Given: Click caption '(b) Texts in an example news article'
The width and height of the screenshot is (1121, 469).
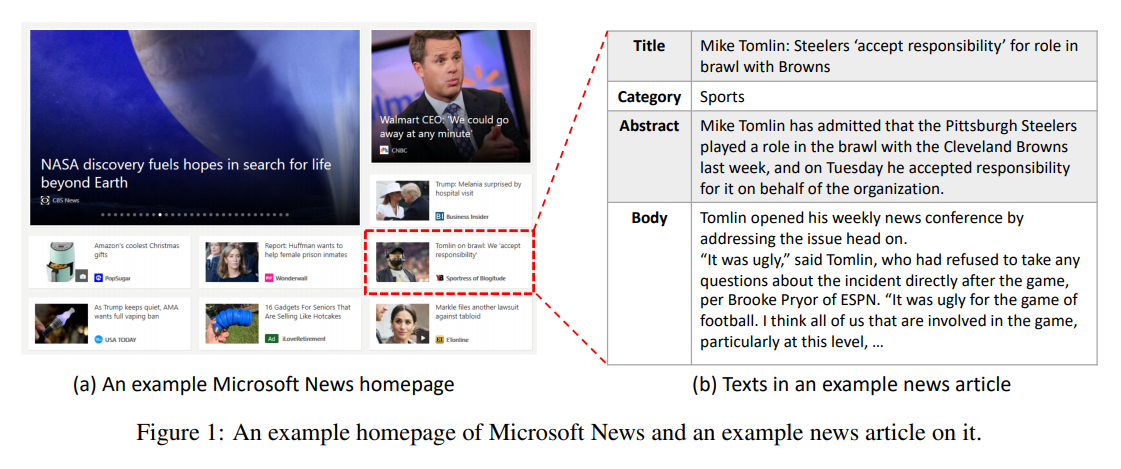Looking at the screenshot, I should pyautogui.click(x=851, y=385).
